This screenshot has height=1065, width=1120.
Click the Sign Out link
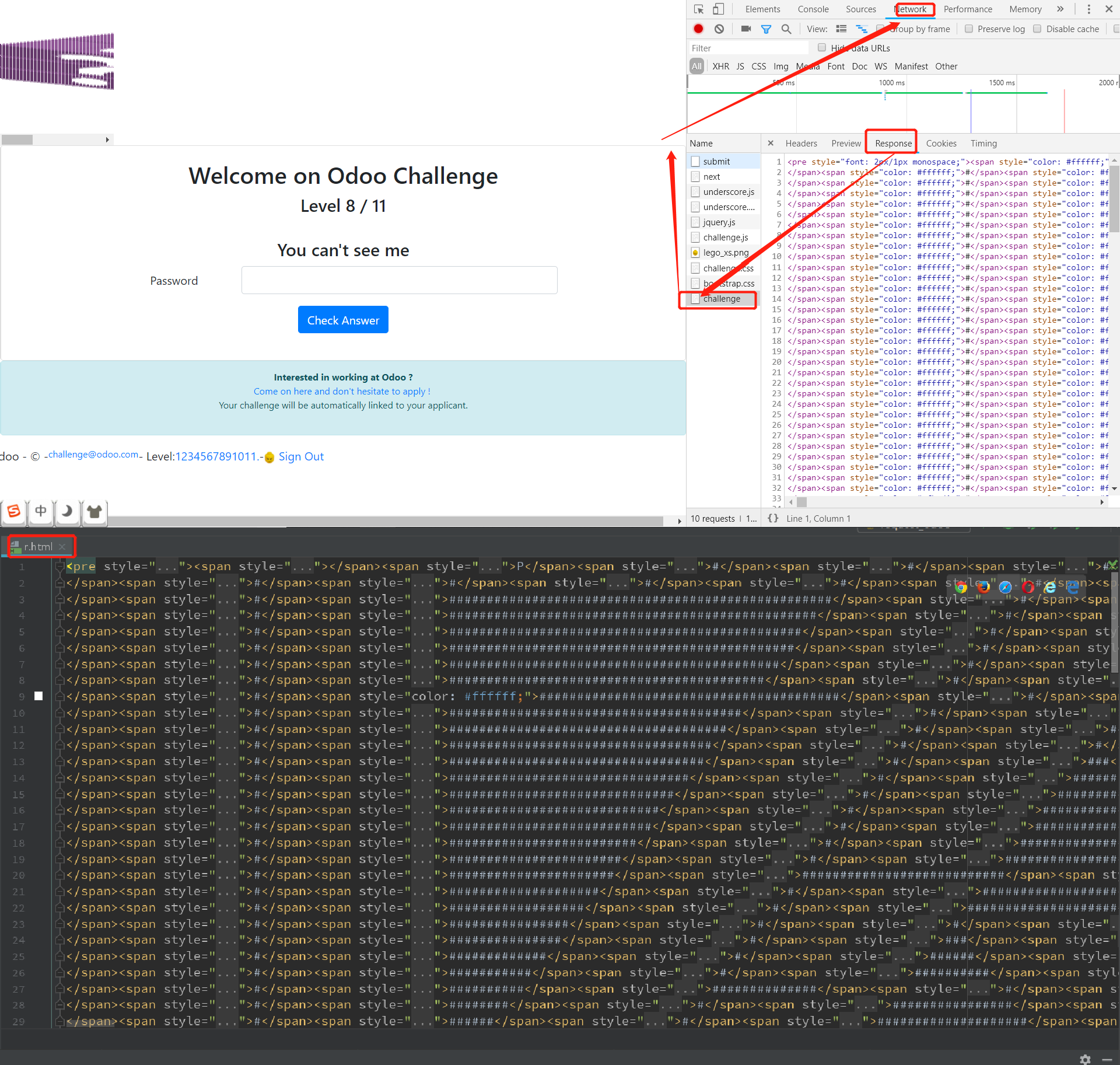tap(301, 457)
